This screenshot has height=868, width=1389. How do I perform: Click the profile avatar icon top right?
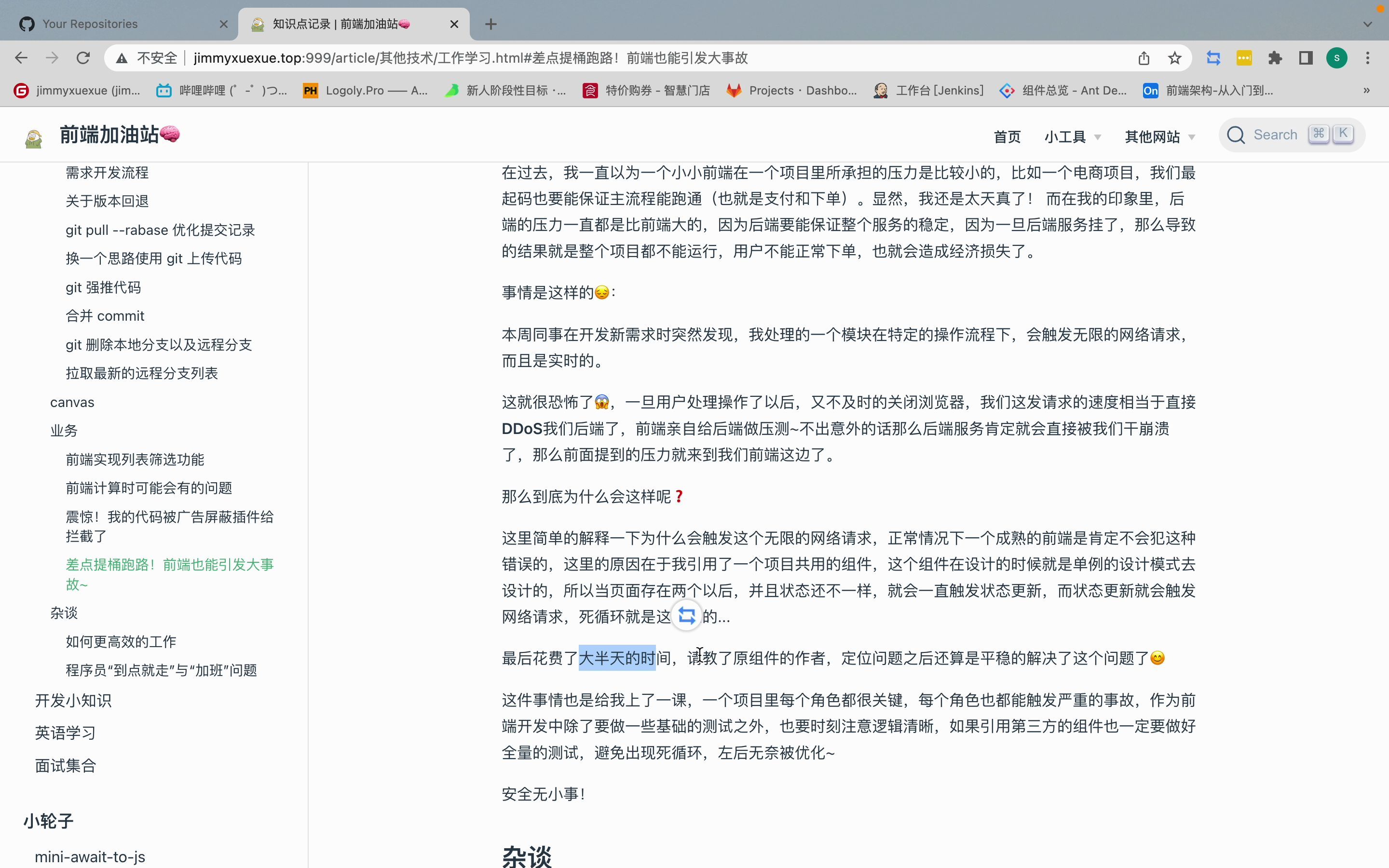pos(1337,57)
